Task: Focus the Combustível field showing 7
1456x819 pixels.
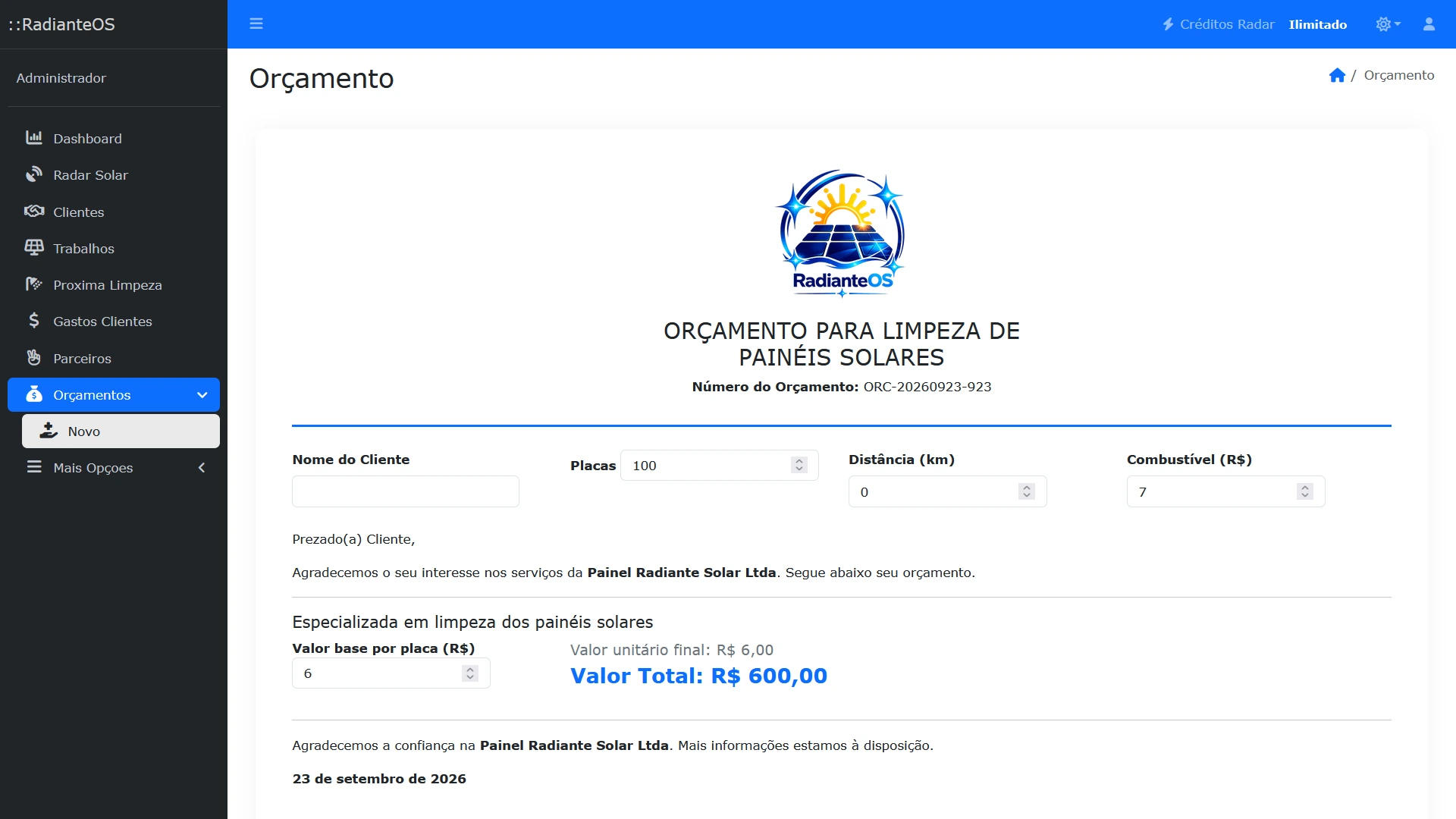Action: 1226,491
